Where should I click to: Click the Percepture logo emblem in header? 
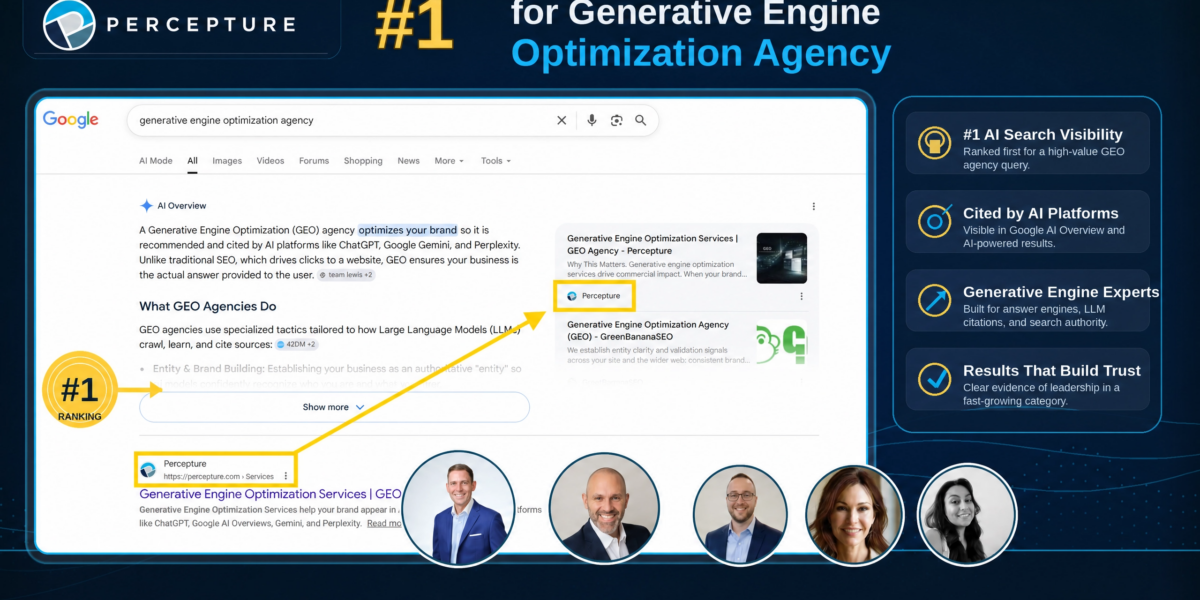(69, 25)
